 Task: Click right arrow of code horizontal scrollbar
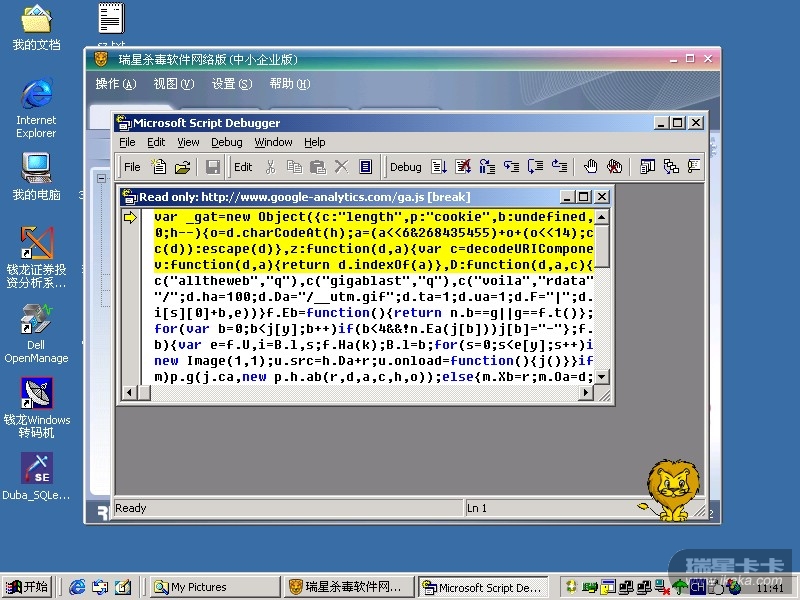click(x=587, y=392)
